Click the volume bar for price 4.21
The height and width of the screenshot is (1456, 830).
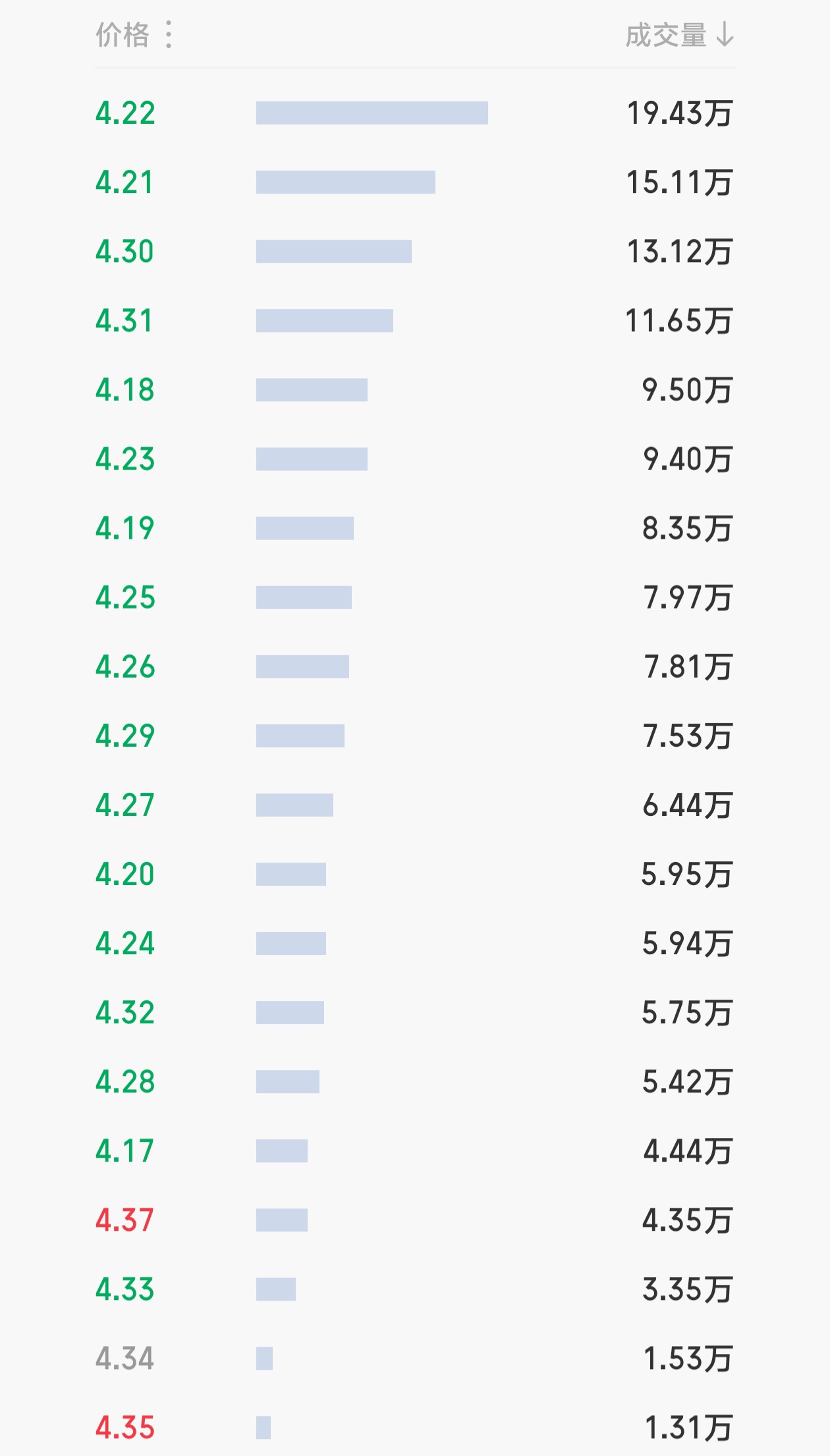(x=346, y=182)
